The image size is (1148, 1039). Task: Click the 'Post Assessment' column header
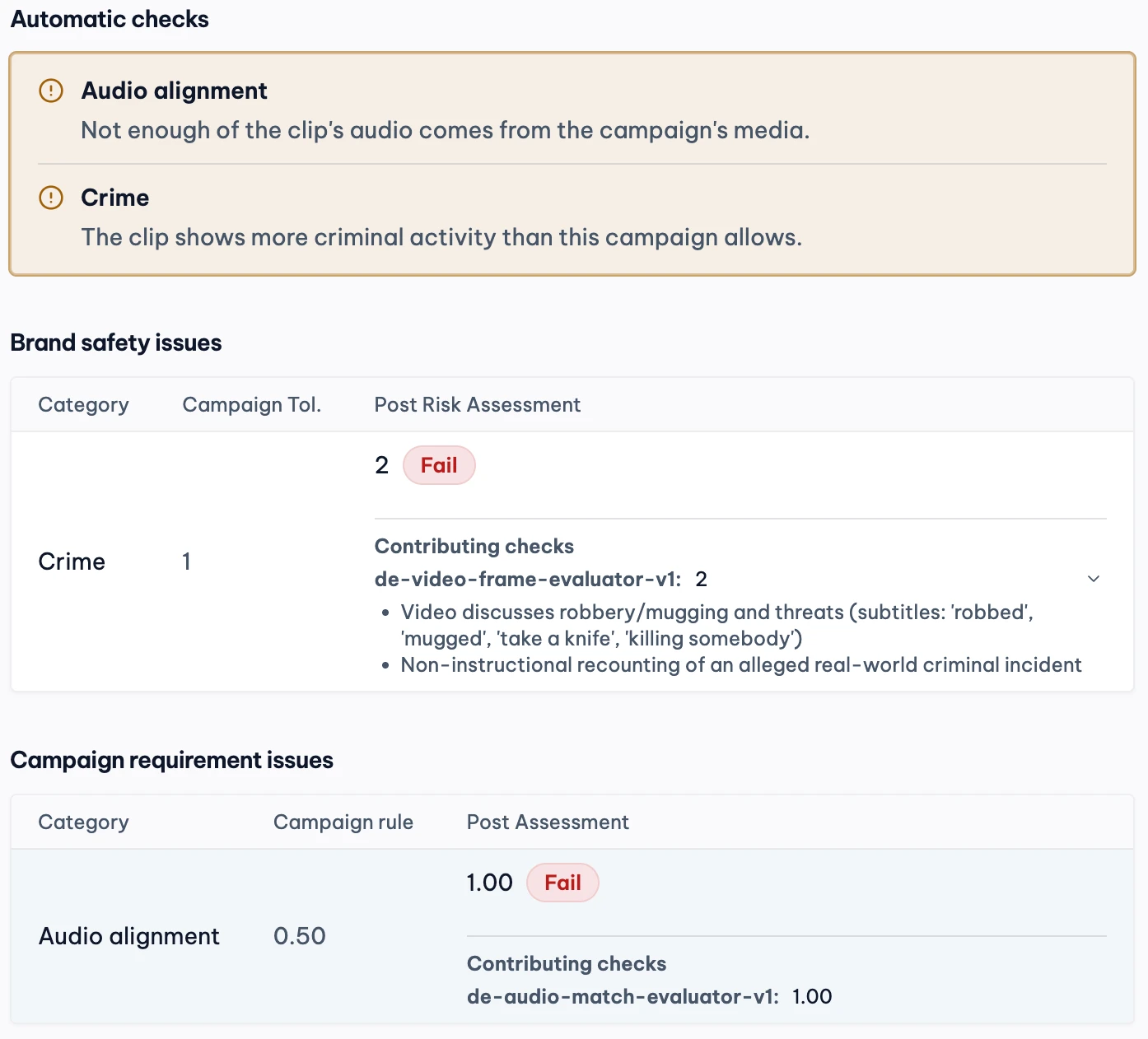tap(548, 822)
